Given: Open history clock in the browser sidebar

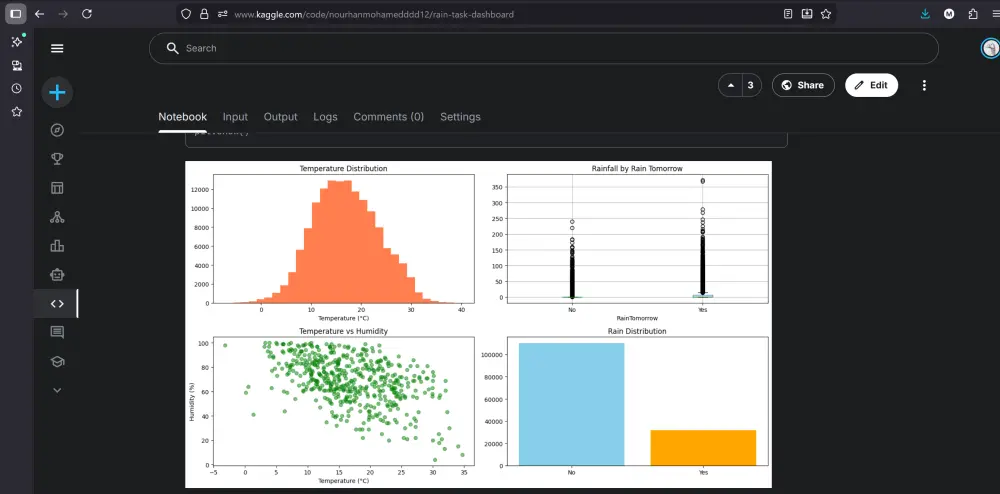Looking at the screenshot, I should coord(17,89).
